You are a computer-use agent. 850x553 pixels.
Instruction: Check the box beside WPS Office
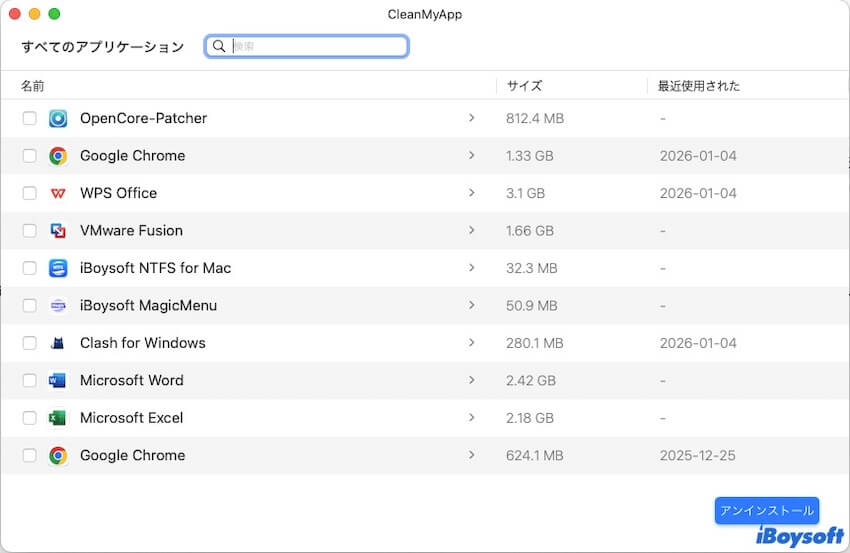pyautogui.click(x=29, y=193)
